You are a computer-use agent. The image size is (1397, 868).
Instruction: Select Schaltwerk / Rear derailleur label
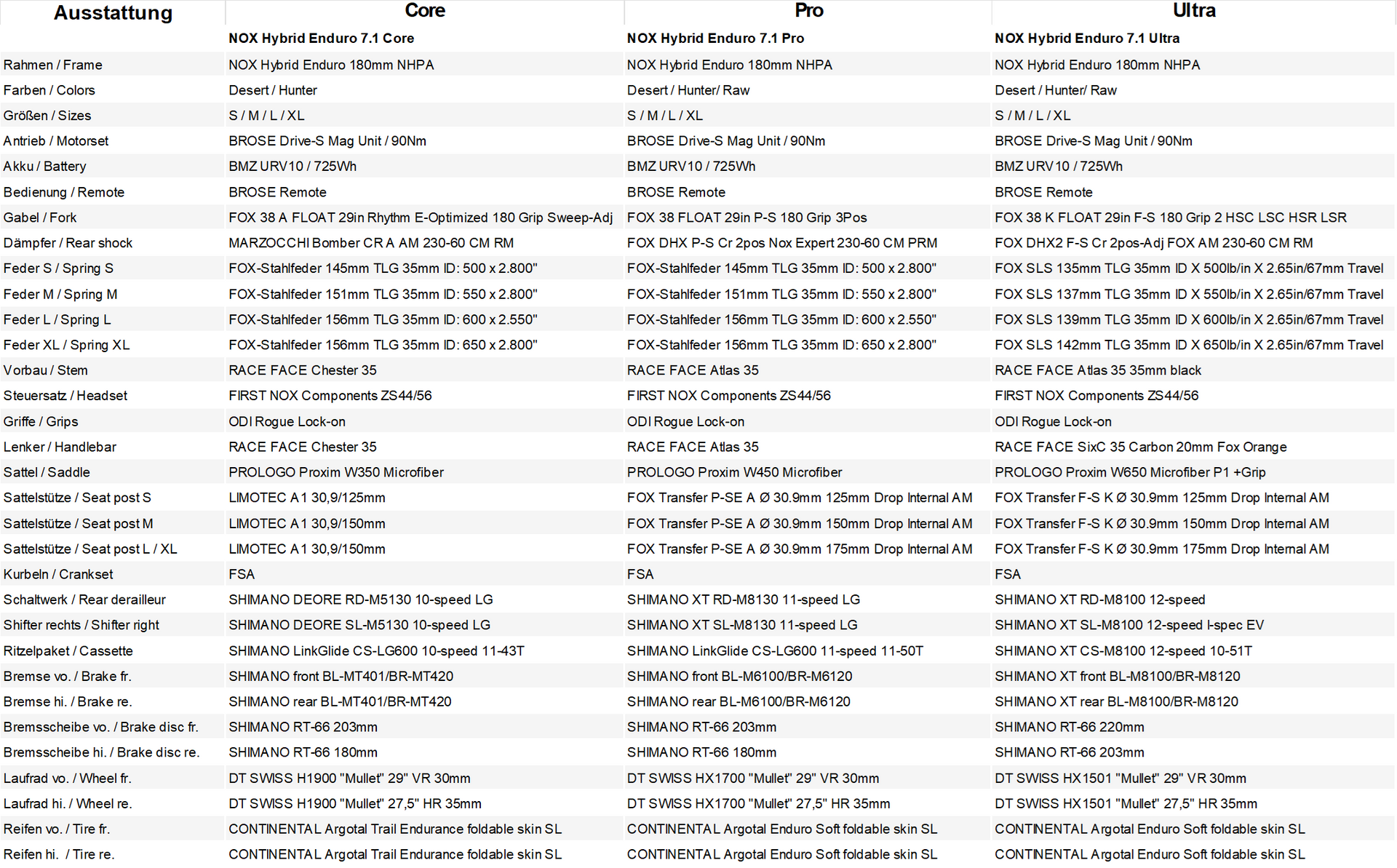click(x=84, y=600)
